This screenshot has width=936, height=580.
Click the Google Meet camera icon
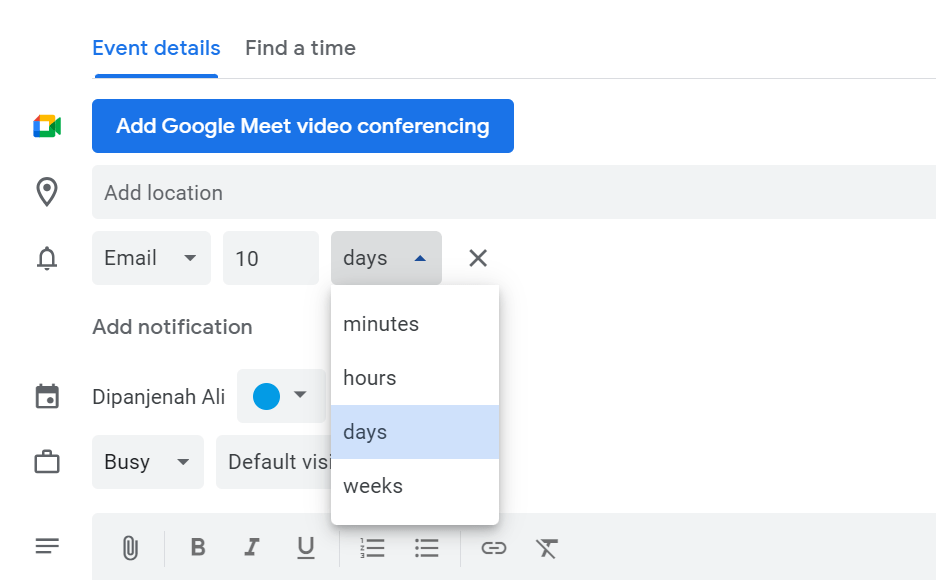[x=47, y=126]
